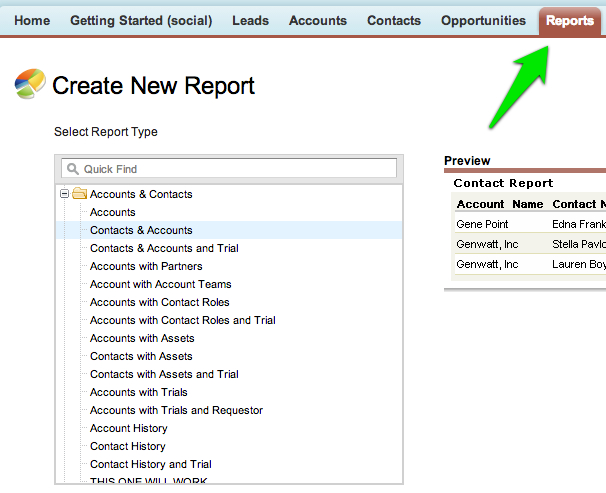Click the Create New Report logo icon
The image size is (606, 493).
coord(30,85)
